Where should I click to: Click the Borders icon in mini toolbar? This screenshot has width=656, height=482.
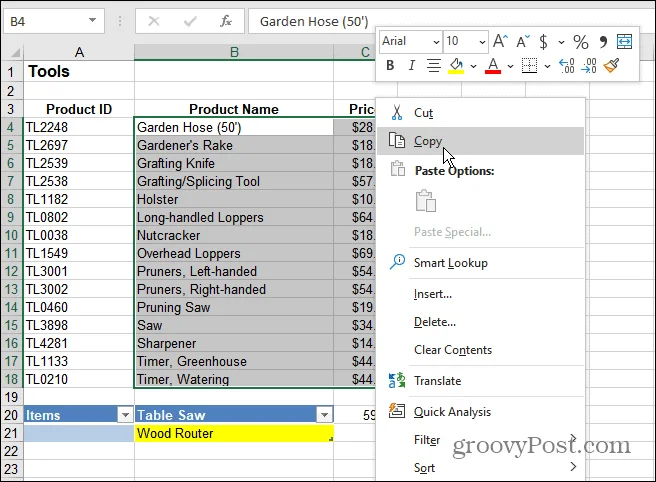pos(529,66)
